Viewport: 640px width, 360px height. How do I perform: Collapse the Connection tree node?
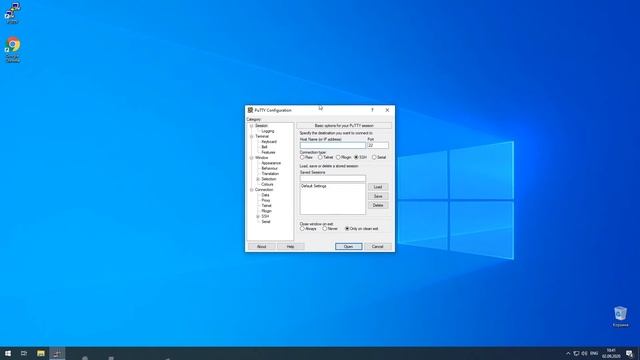coord(251,190)
